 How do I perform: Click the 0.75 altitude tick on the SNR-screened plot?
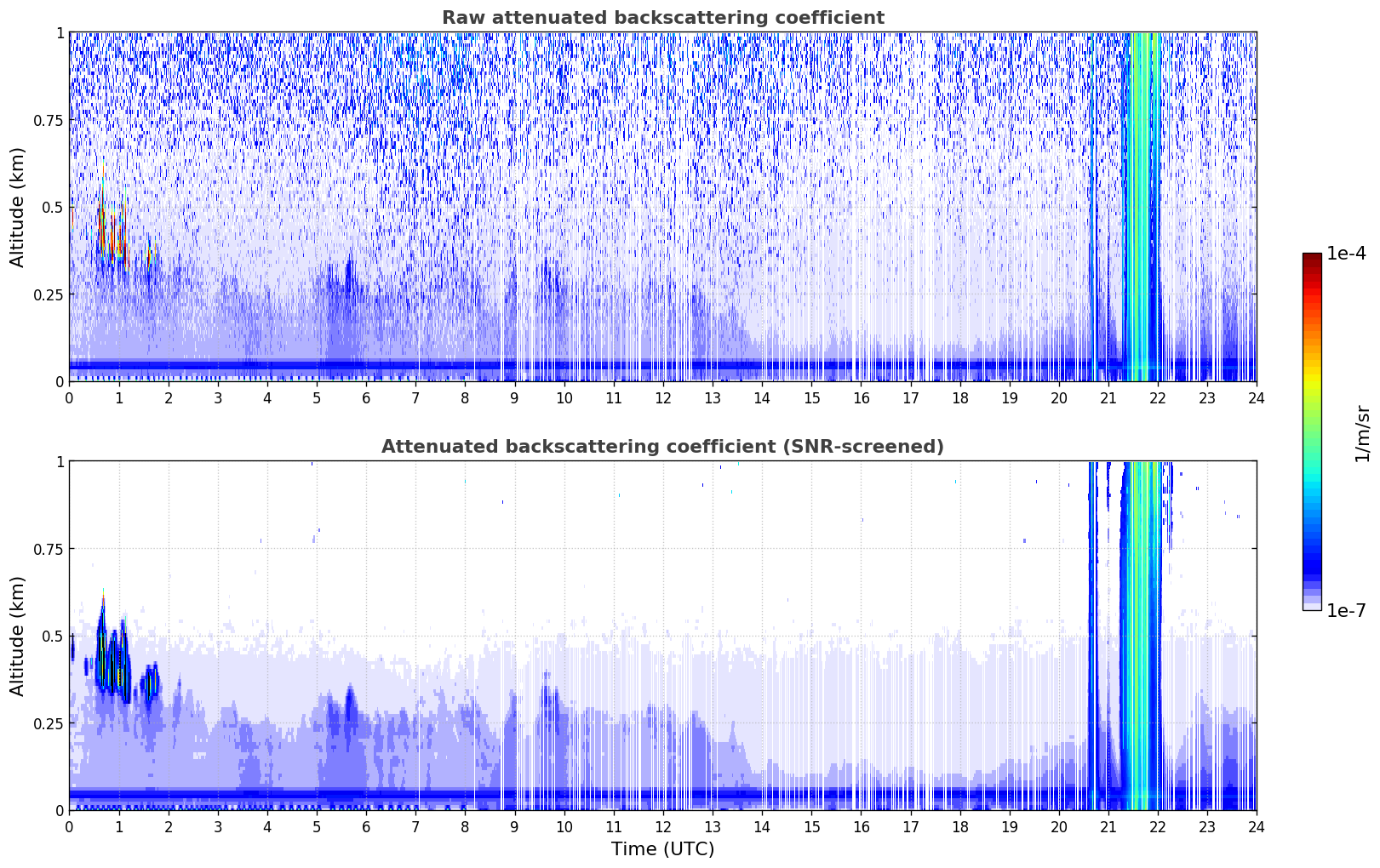pyautogui.click(x=49, y=549)
